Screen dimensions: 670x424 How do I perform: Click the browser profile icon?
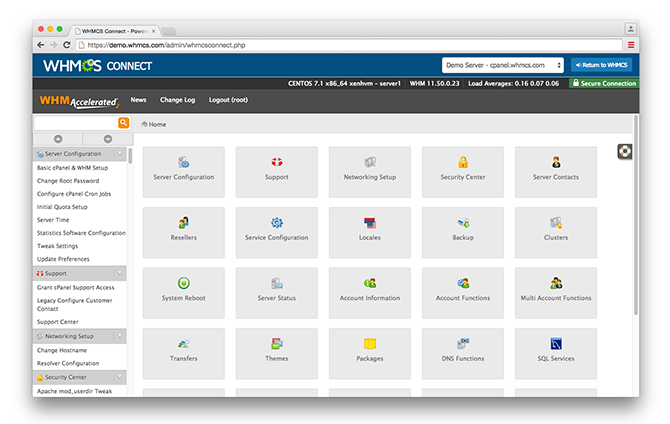point(630,29)
